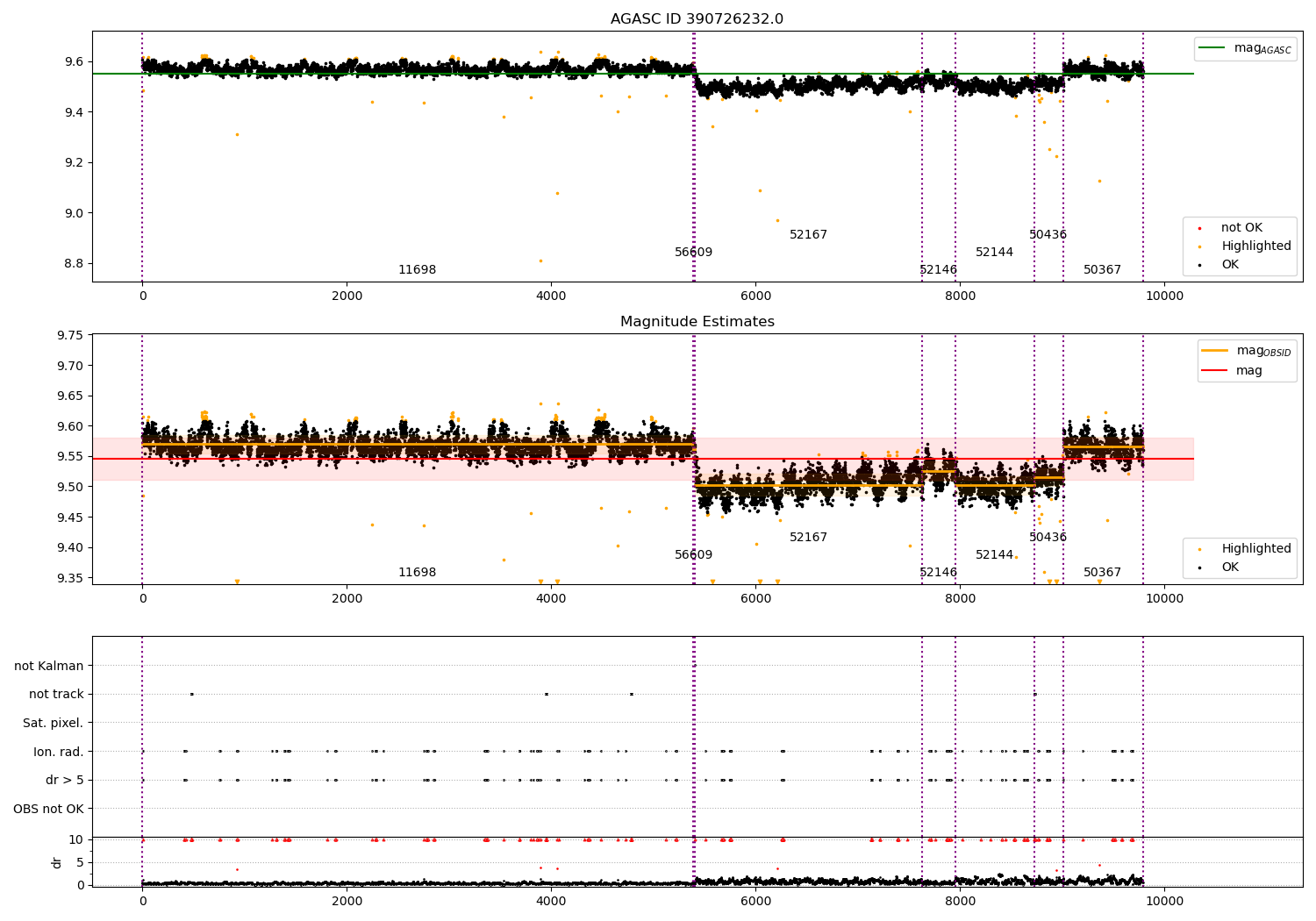The image size is (1316, 921).
Task: Click OBSID label 56609 in top plot
Action: pyautogui.click(x=693, y=253)
